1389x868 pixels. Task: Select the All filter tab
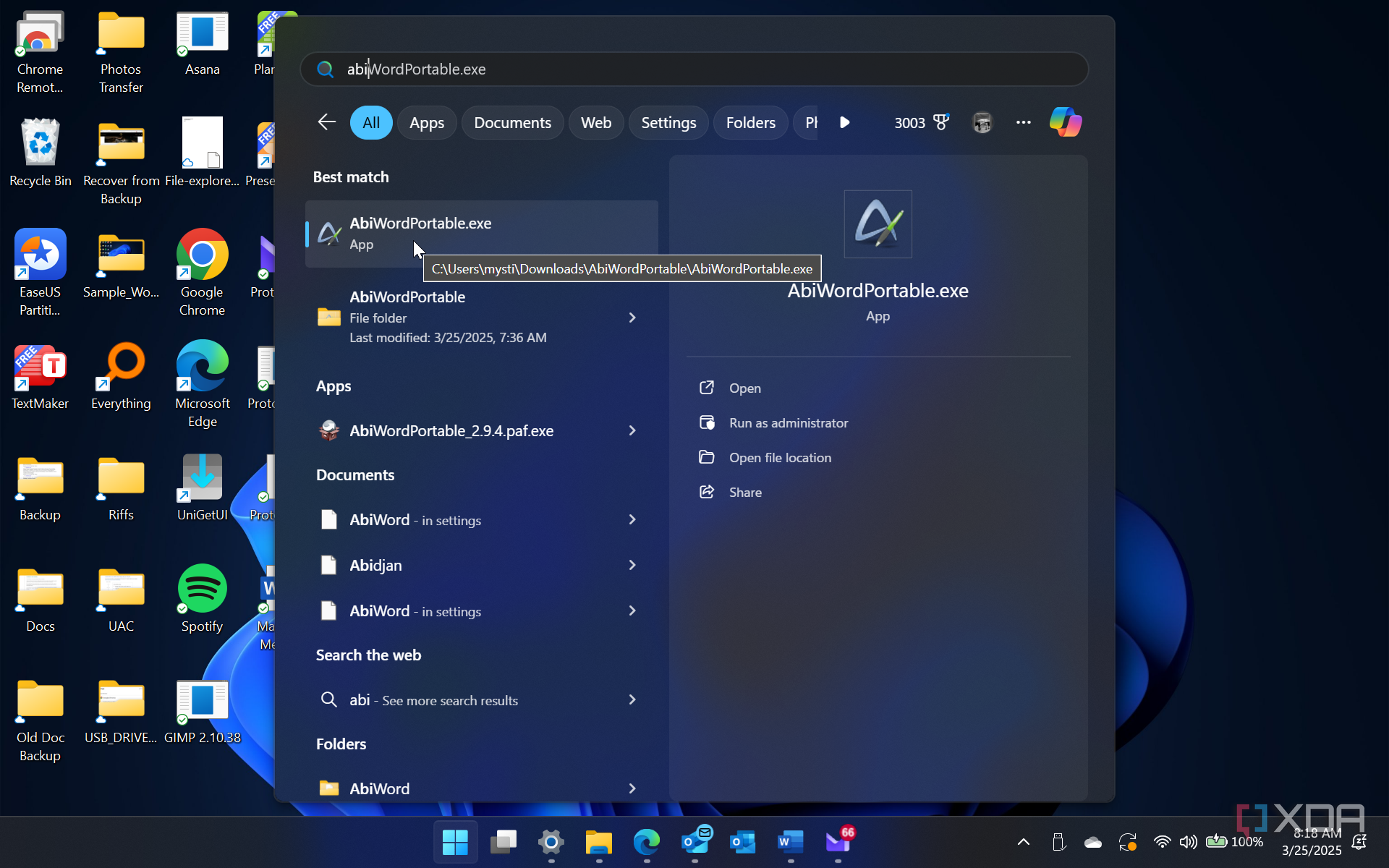(x=371, y=122)
